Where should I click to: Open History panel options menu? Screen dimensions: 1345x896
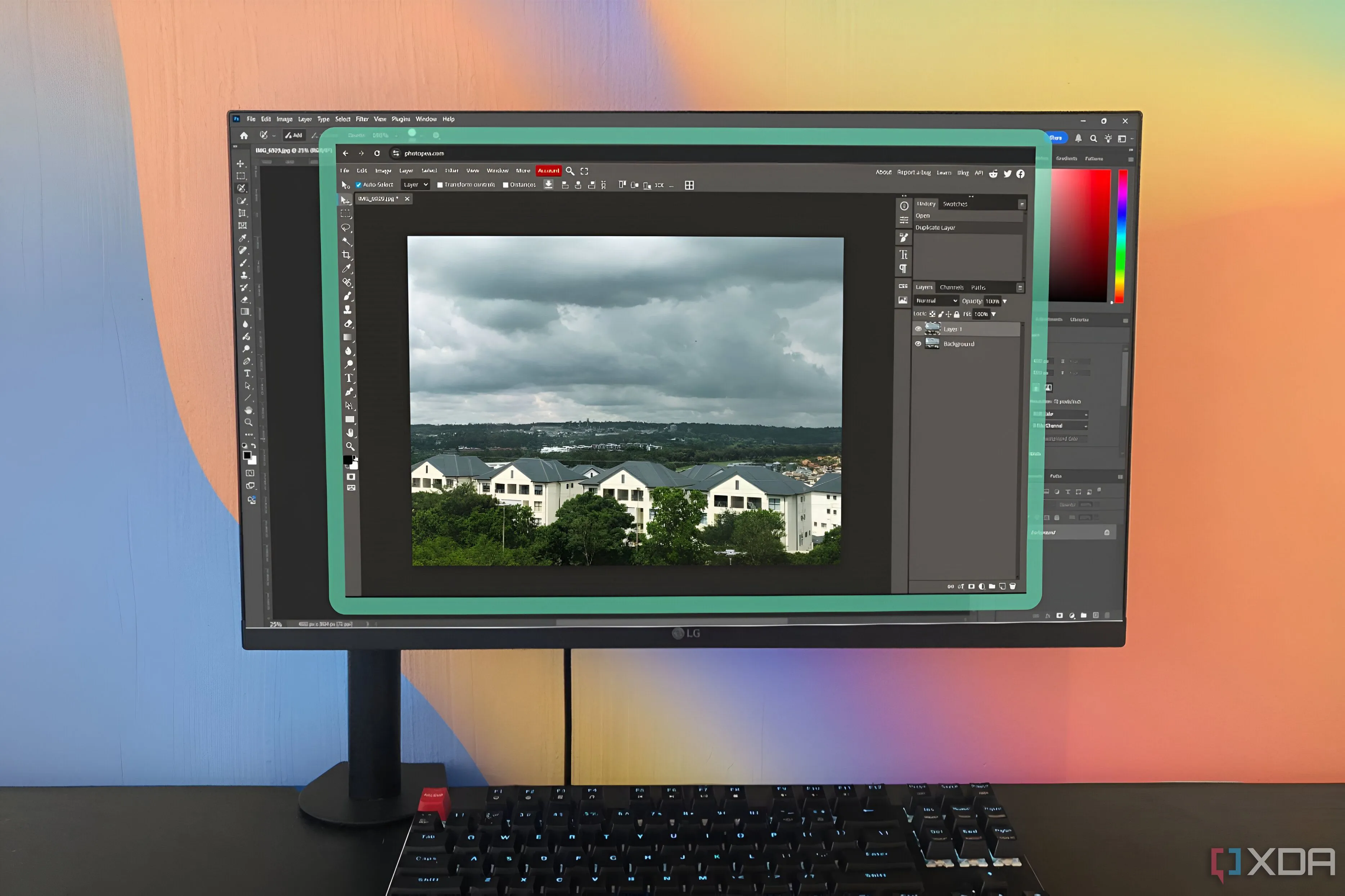[x=1021, y=204]
